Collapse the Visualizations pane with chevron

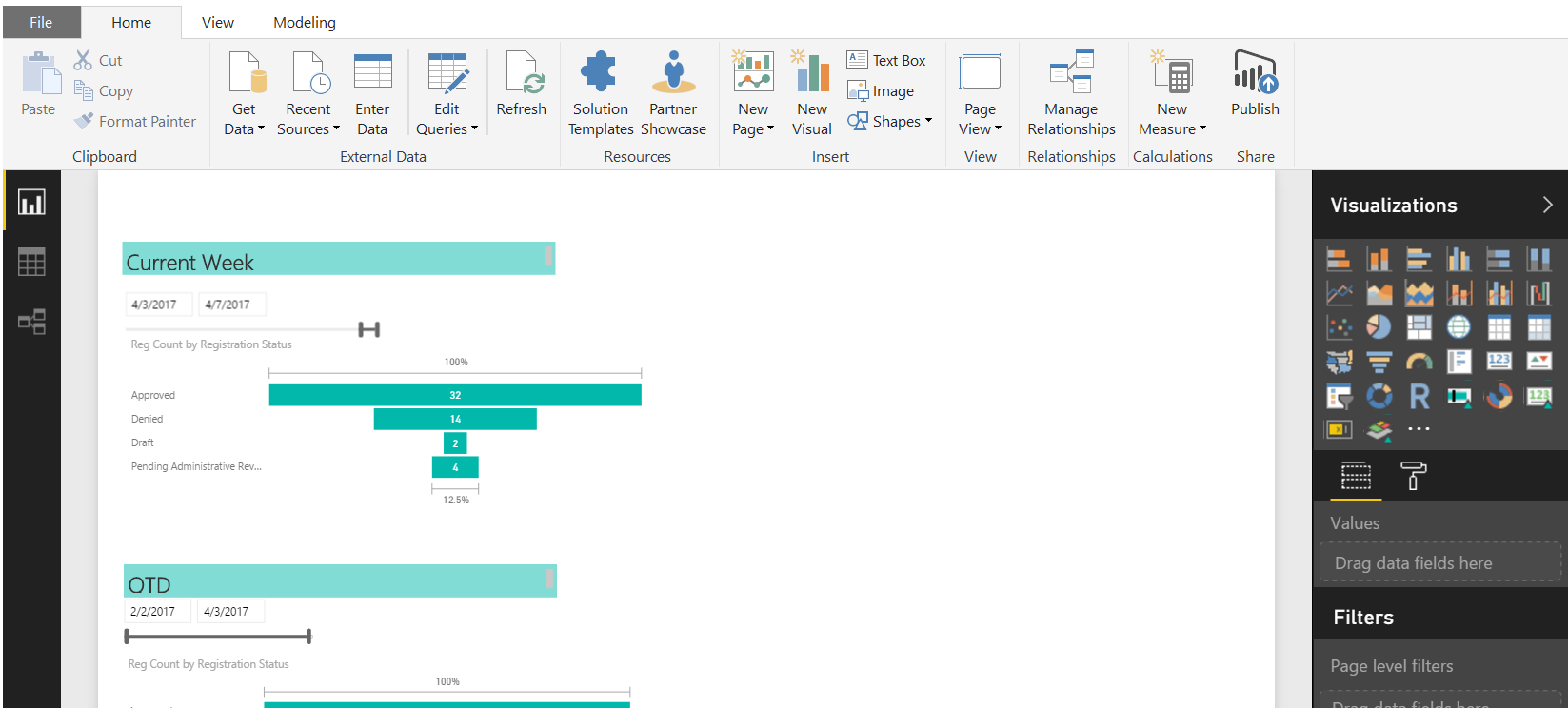(1547, 205)
